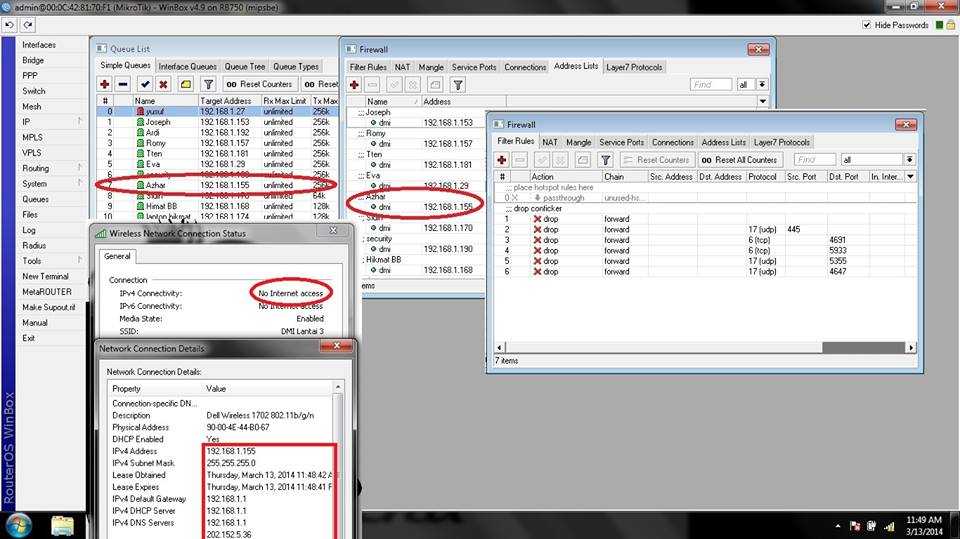Viewport: 960px width, 539px height.
Task: Select NAT tab in the front Firewall window
Action: click(550, 142)
